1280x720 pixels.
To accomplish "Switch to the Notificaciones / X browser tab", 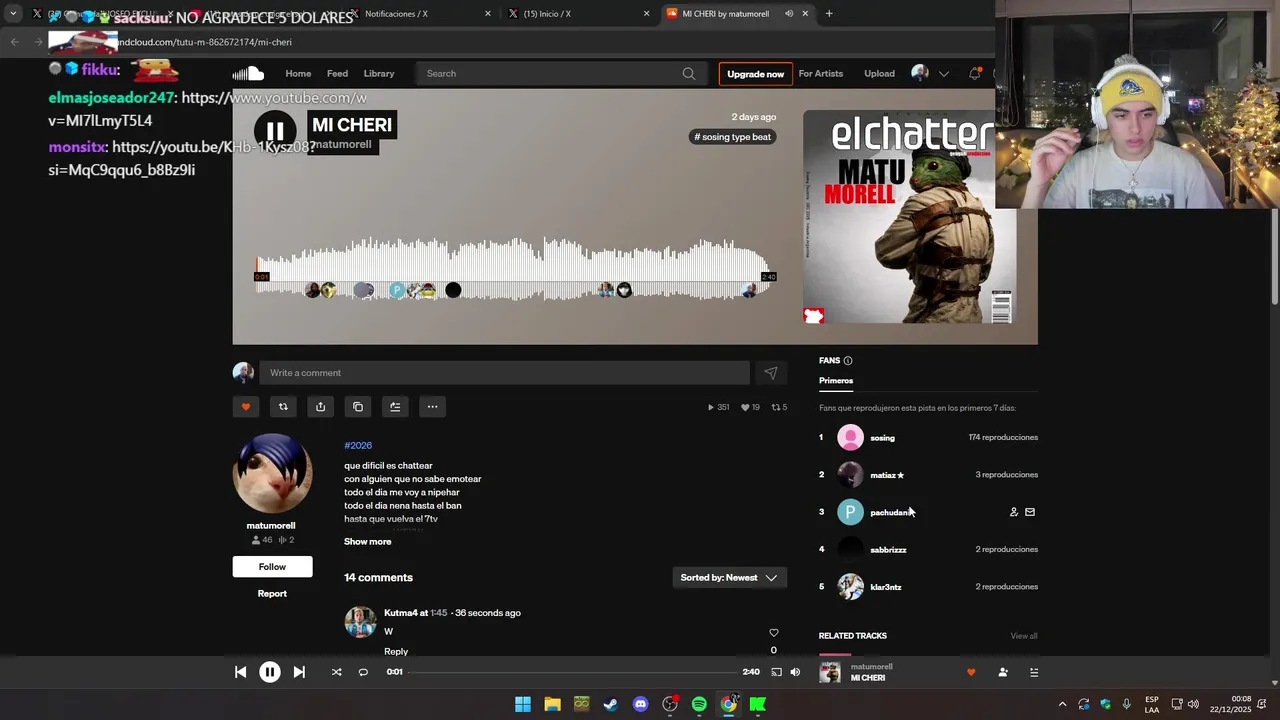I will pyautogui.click(x=420, y=14).
